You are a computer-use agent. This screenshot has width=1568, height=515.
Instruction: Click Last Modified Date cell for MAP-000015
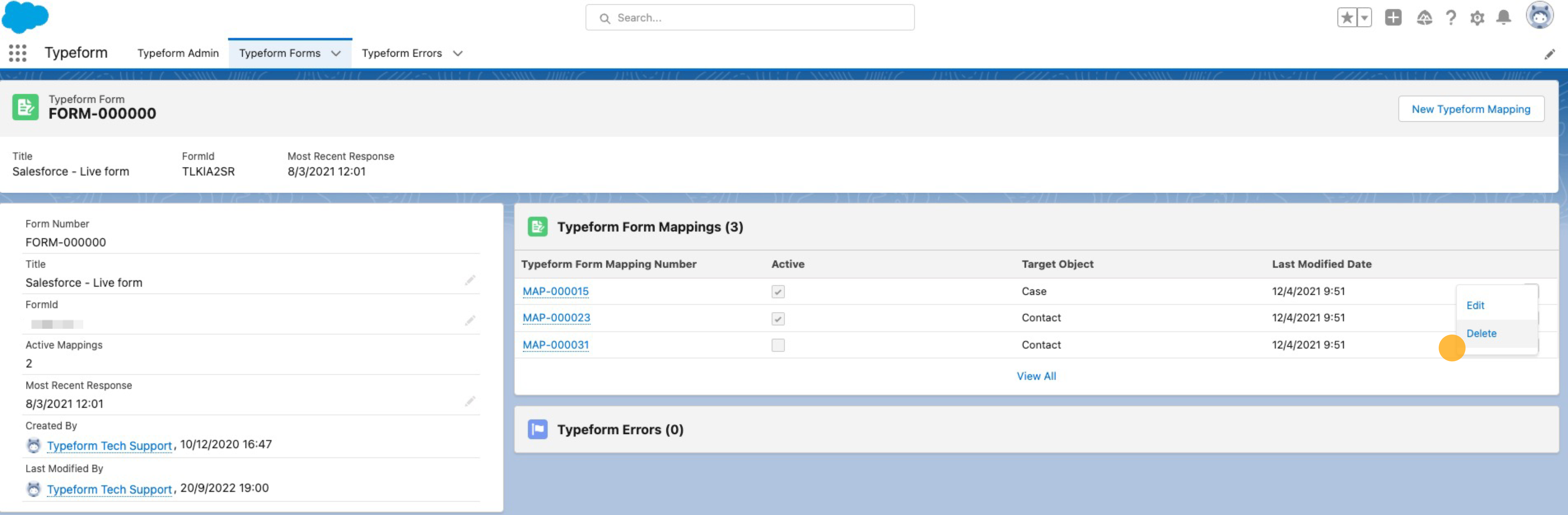pos(1308,291)
